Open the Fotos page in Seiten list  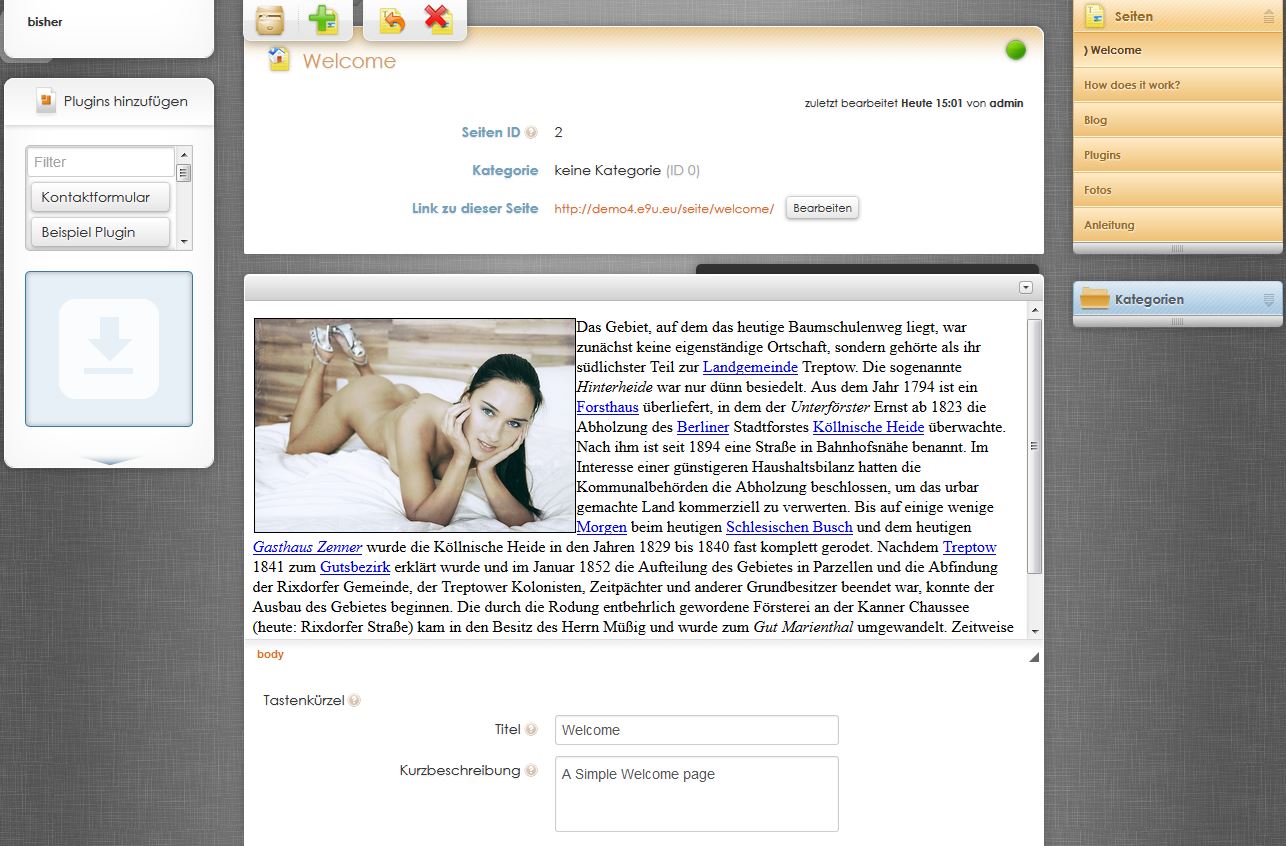coord(1178,190)
